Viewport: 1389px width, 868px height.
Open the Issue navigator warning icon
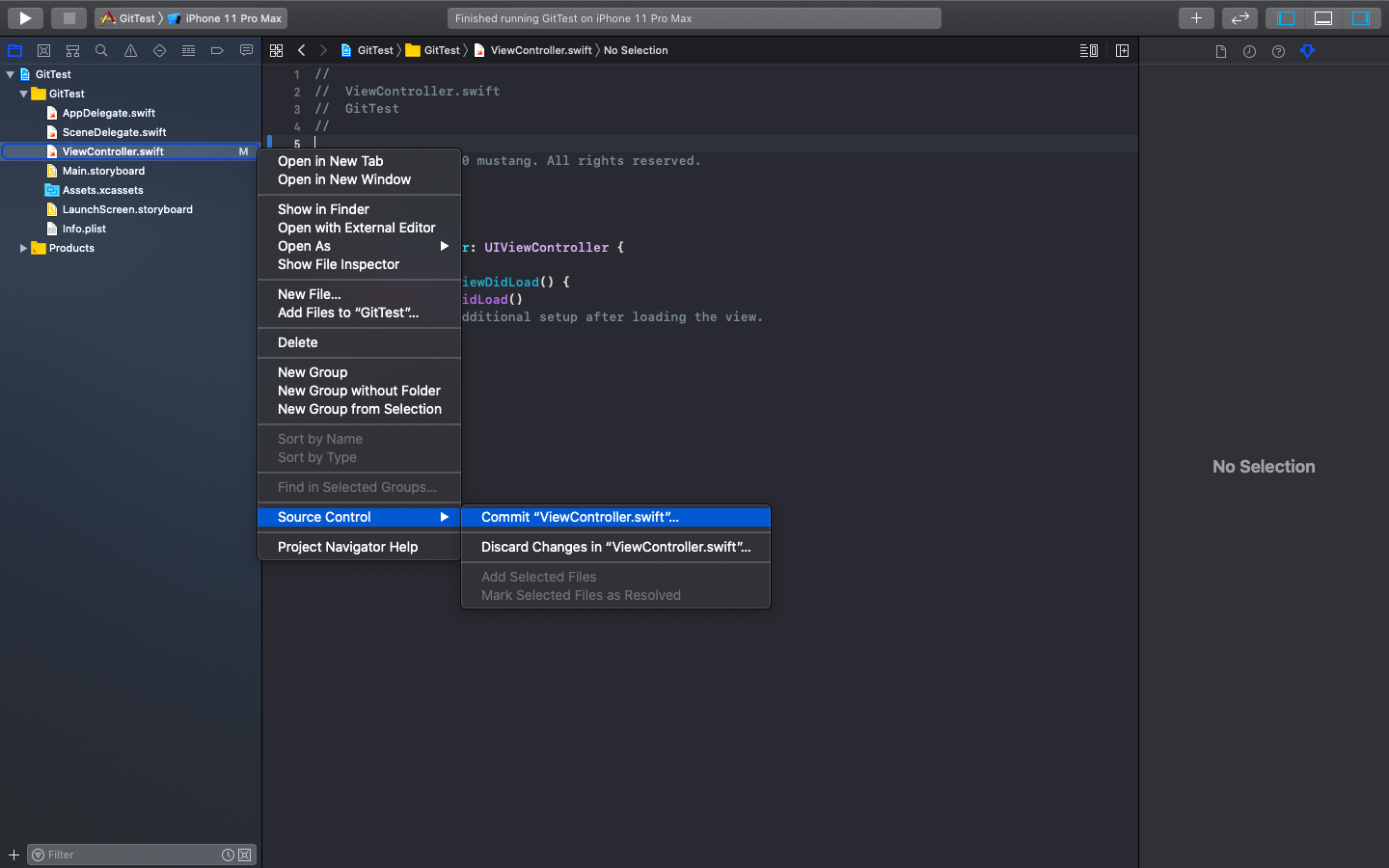pos(130,50)
